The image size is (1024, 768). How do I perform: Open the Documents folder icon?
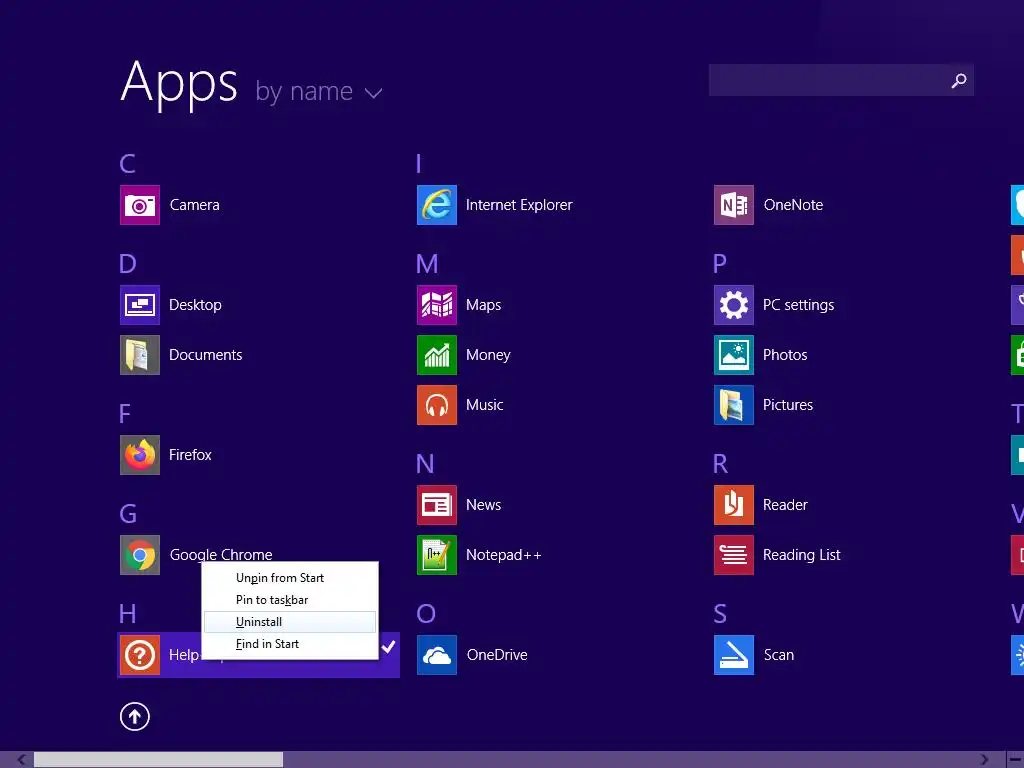pos(140,355)
